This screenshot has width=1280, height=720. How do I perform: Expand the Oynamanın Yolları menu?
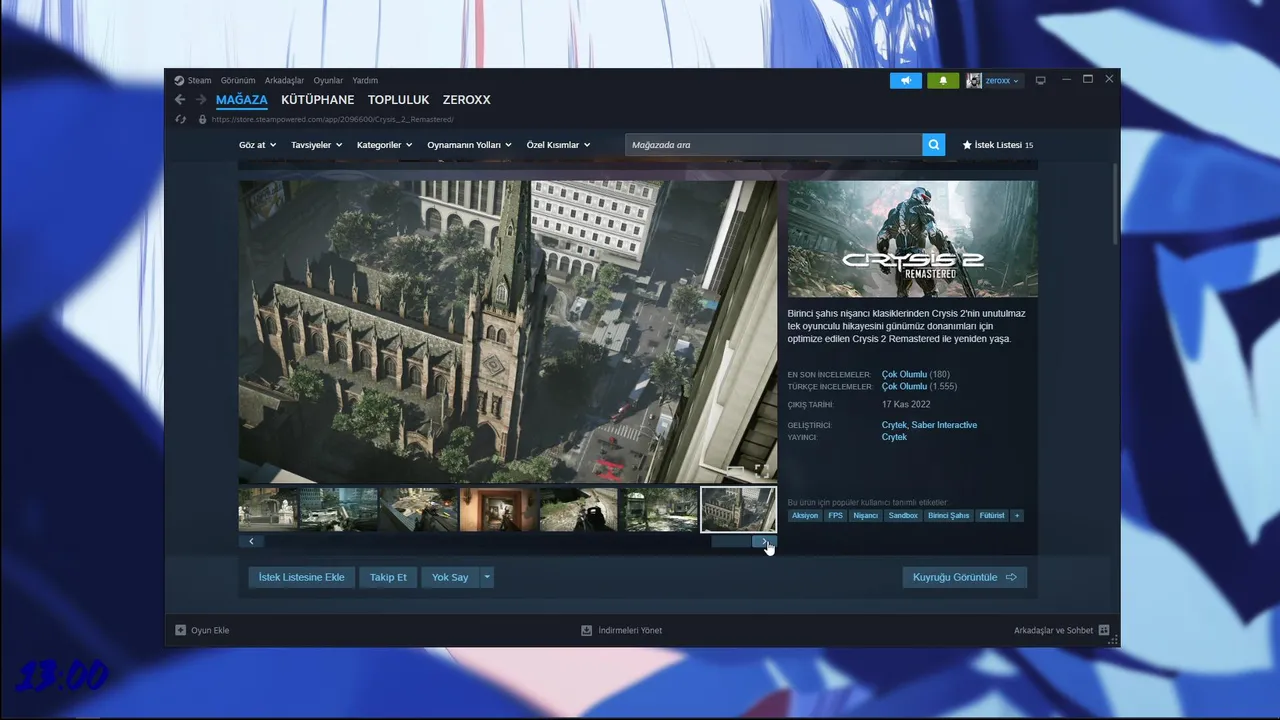[x=469, y=145]
